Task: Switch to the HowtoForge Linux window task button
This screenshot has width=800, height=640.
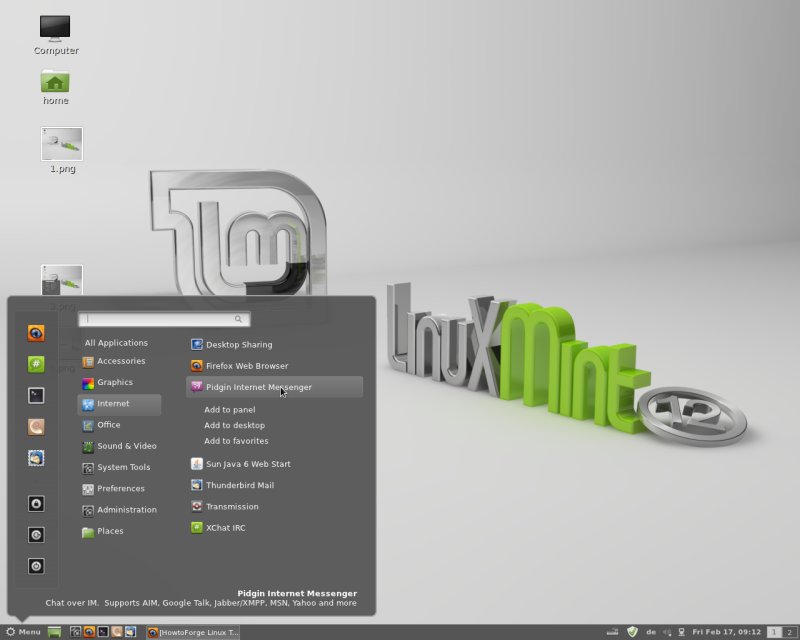Action: click(x=193, y=632)
